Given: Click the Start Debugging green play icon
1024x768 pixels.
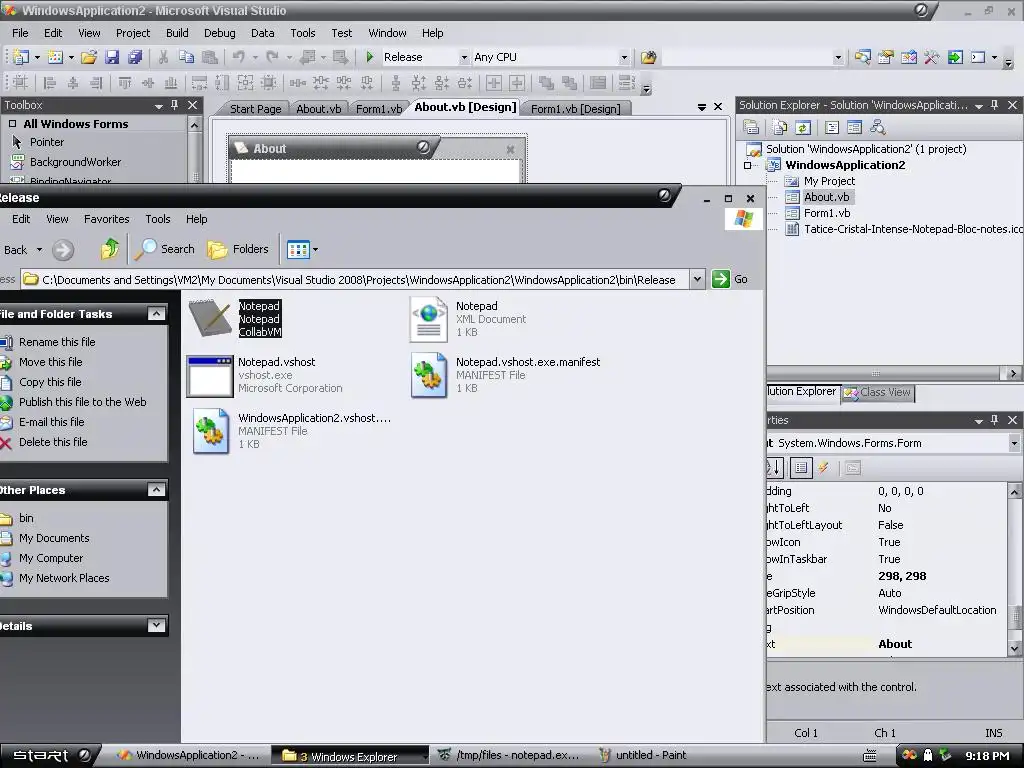Looking at the screenshot, I should click(x=370, y=57).
